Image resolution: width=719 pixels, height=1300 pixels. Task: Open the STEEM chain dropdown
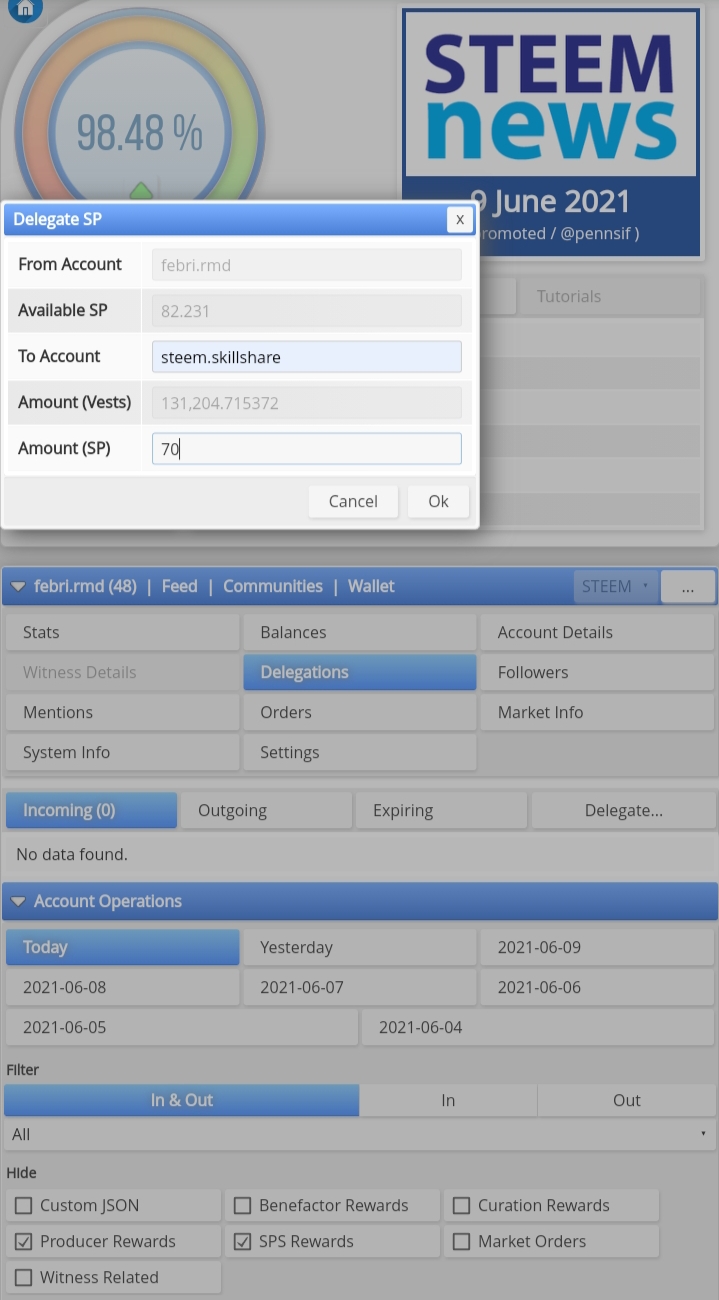pyautogui.click(x=616, y=586)
